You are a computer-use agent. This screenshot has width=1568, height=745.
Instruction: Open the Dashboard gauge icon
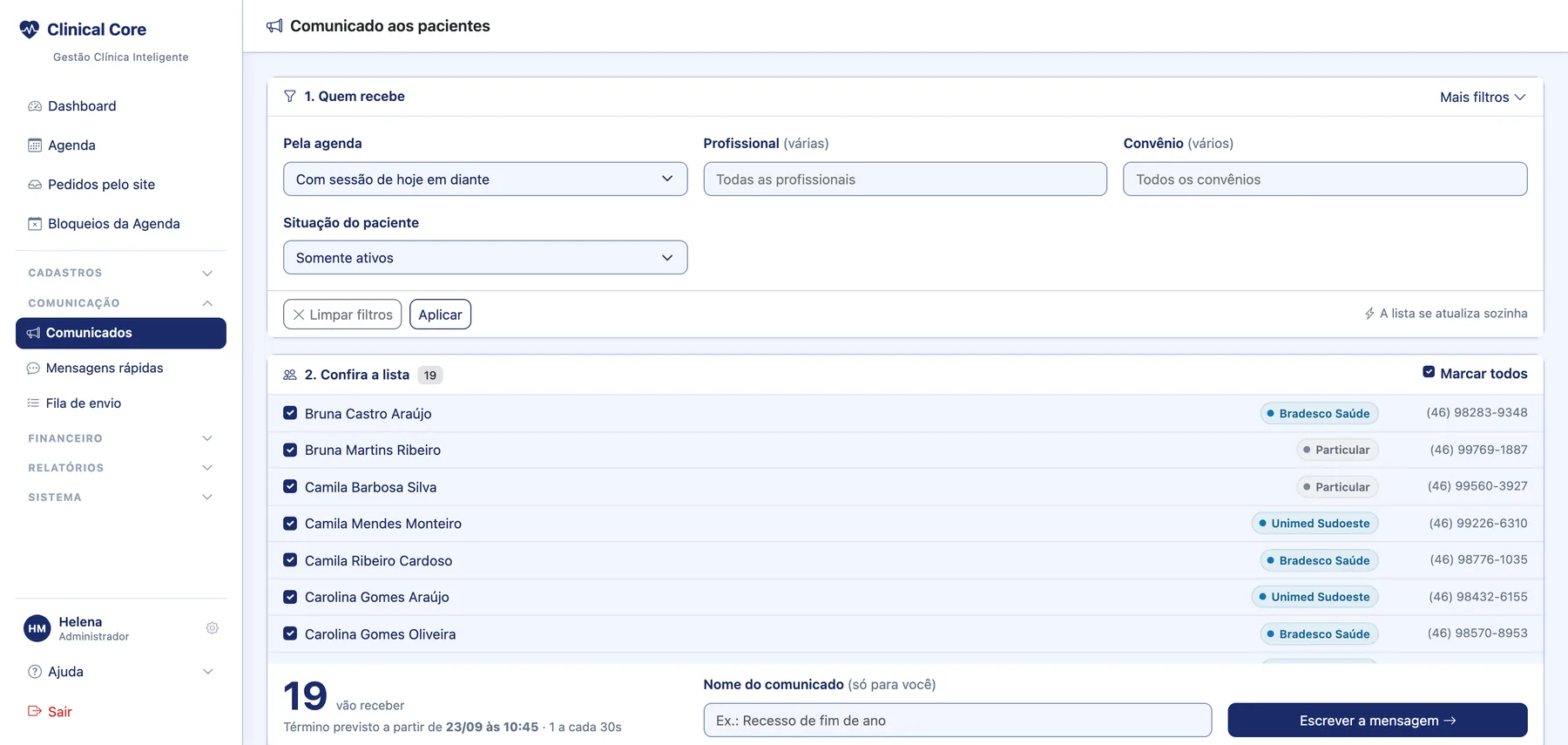pyautogui.click(x=35, y=106)
